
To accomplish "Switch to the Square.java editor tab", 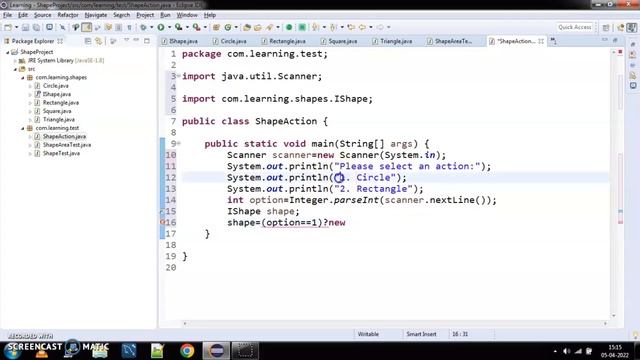I will coord(339,41).
